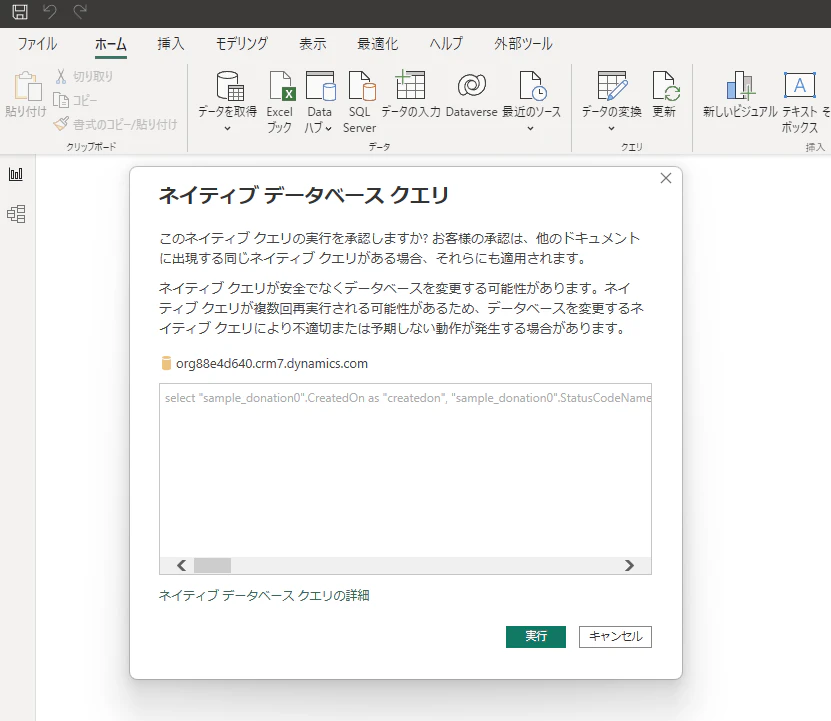Click the データを取得 (Get data) icon
This screenshot has width=831, height=721.
click(x=229, y=86)
